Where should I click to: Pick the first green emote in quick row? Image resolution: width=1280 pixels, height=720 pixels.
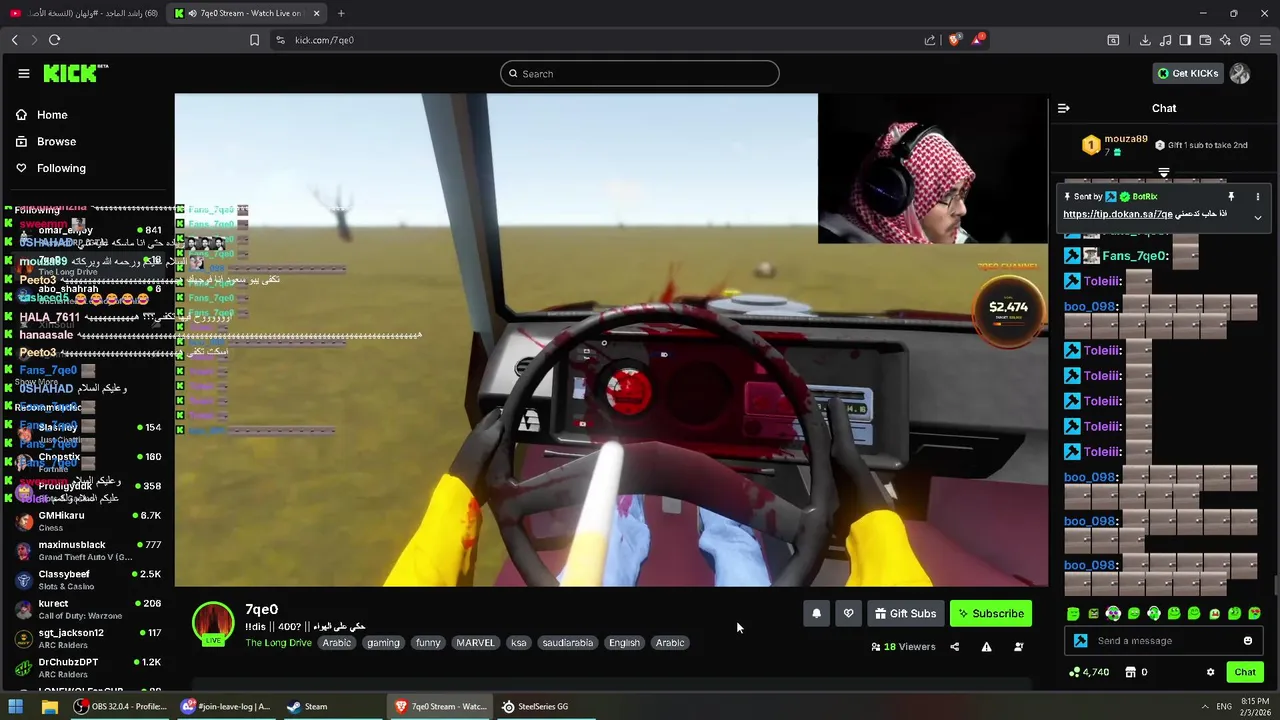pos(1073,614)
